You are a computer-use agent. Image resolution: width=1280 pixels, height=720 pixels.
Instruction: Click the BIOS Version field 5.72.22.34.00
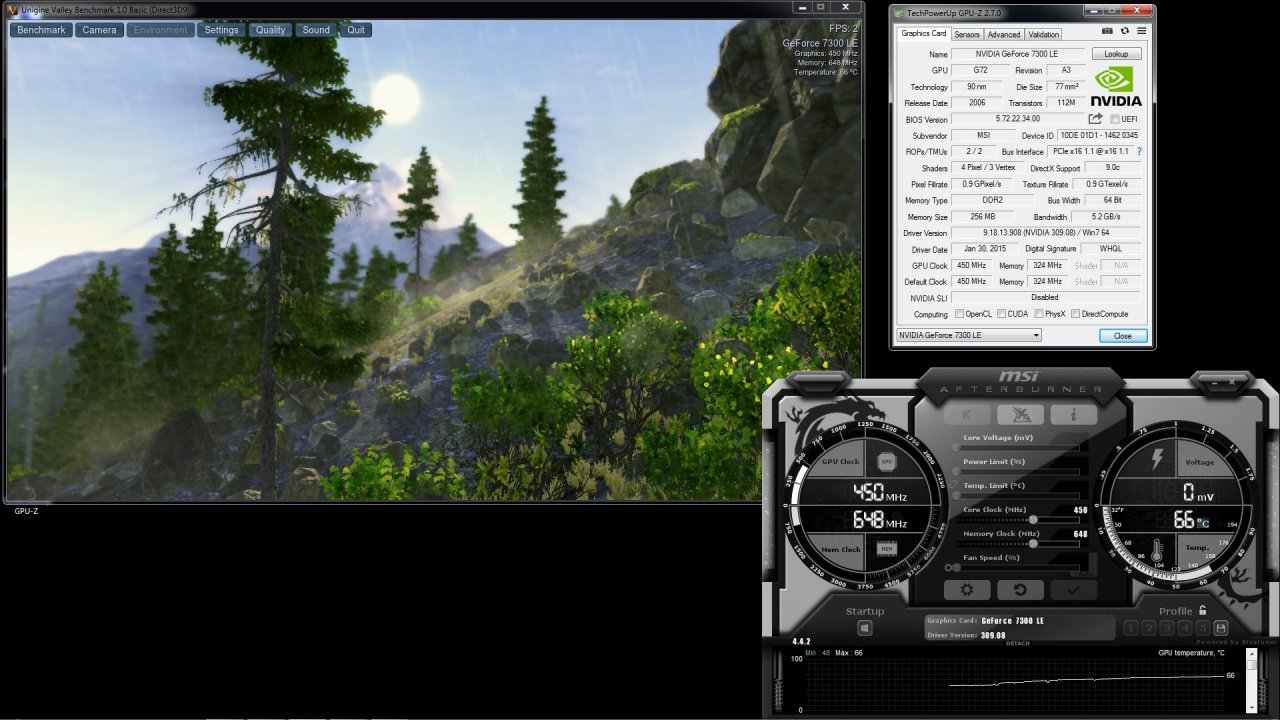tap(1018, 119)
